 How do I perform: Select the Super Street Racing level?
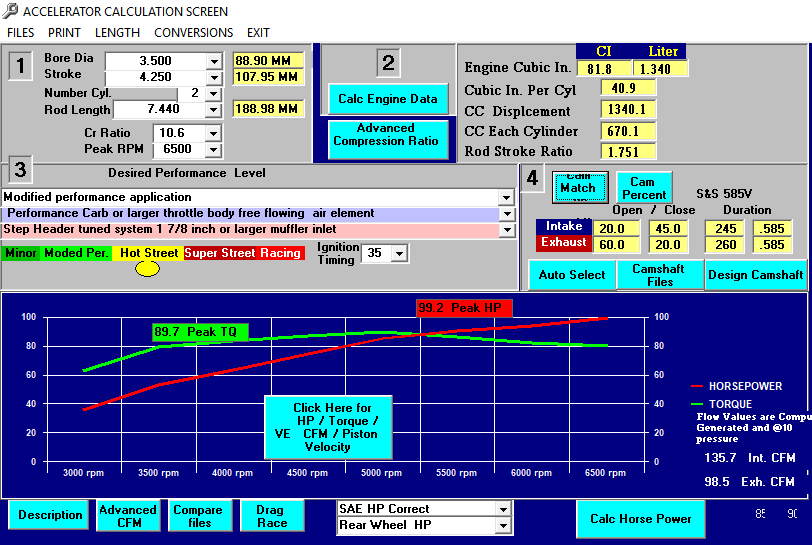pos(243,253)
